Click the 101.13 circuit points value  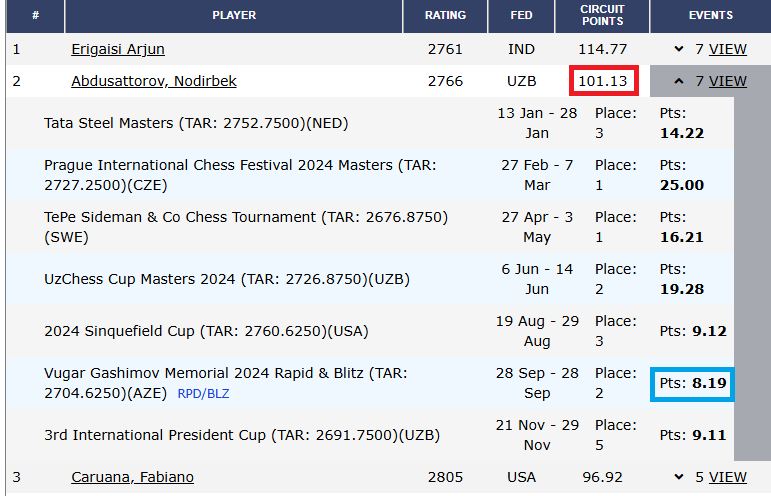(605, 81)
